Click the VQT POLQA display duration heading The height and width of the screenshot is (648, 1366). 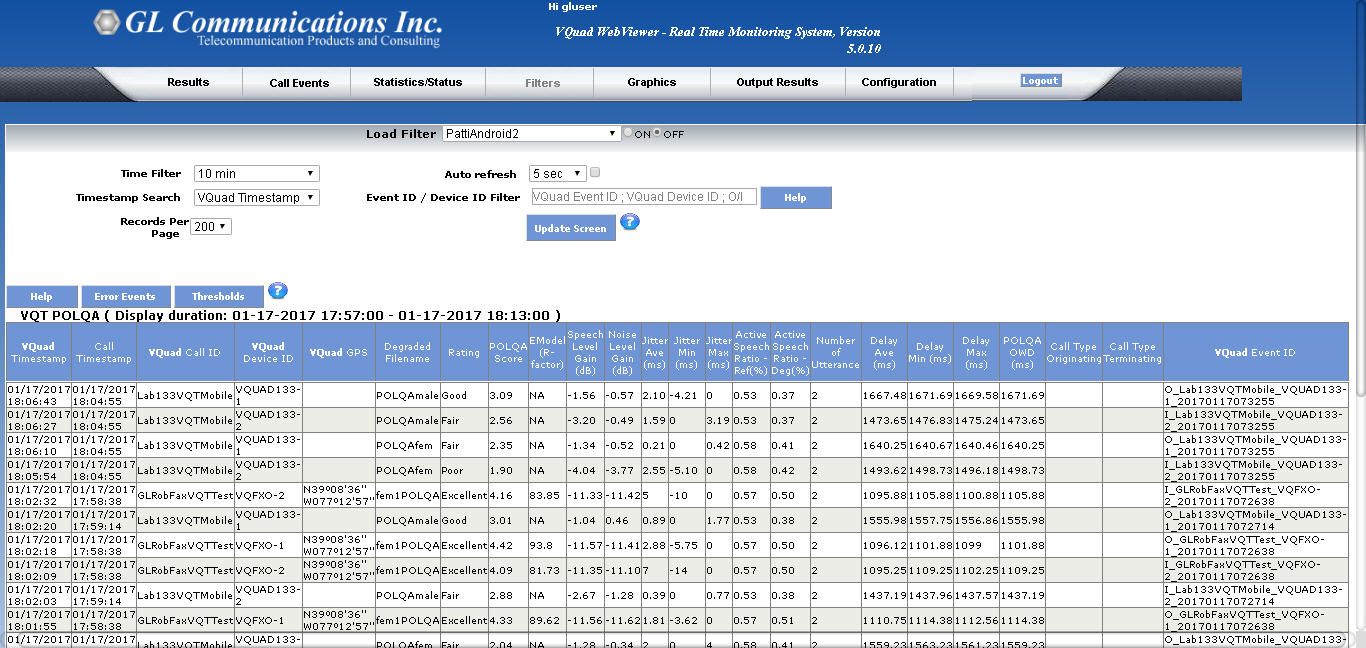coord(291,315)
